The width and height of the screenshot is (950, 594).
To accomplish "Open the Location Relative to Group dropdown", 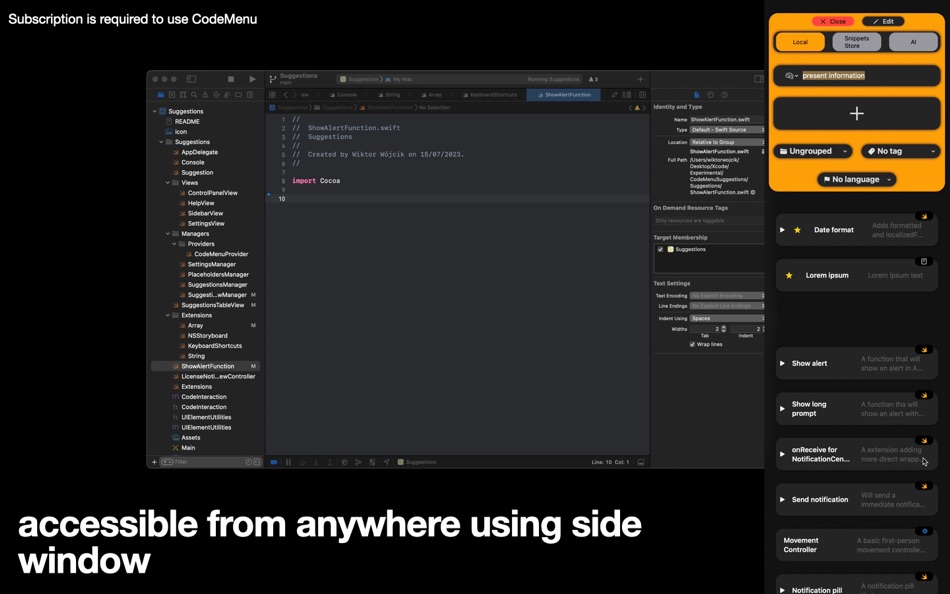I will [x=727, y=142].
